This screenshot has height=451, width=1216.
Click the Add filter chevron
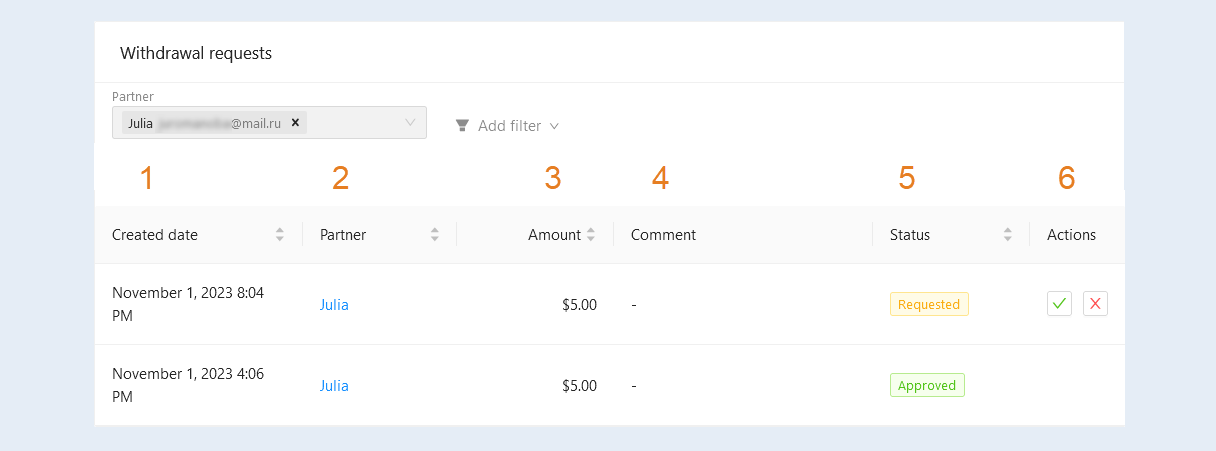point(554,126)
